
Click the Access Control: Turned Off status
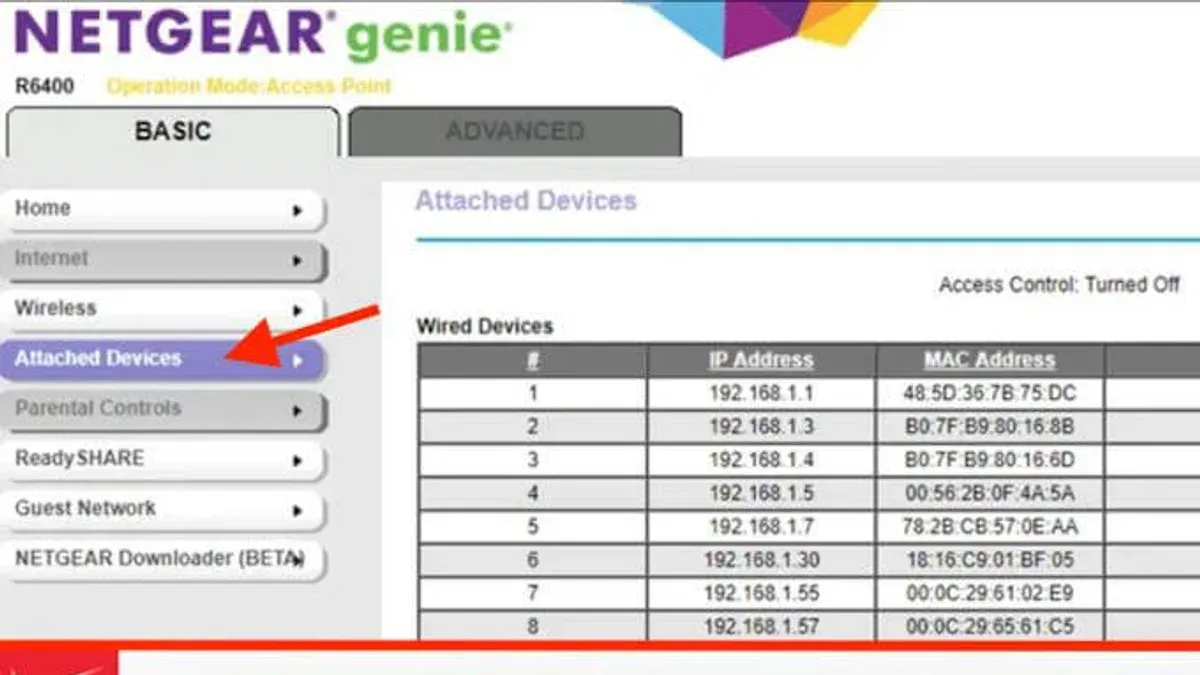[x=1059, y=285]
